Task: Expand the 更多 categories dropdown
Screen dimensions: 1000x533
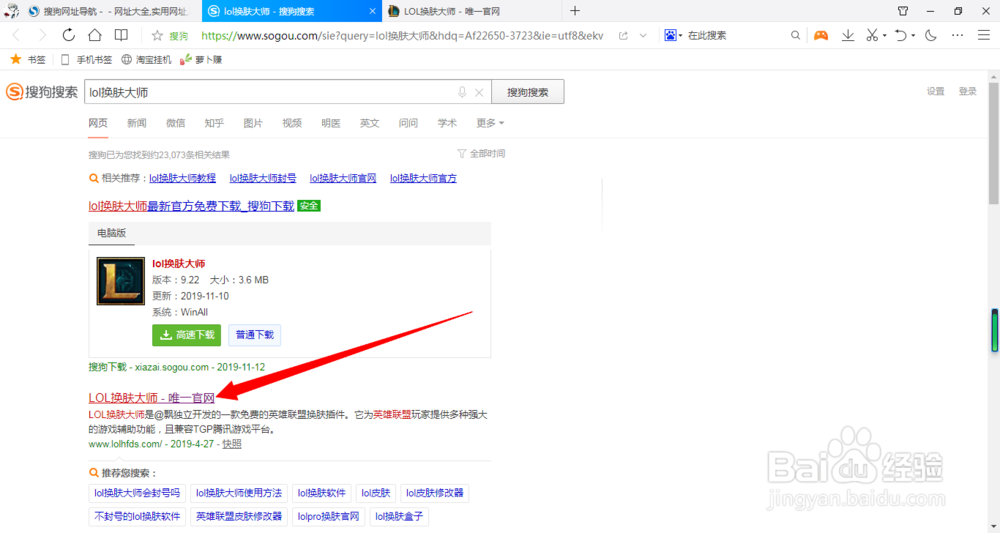Action: tap(490, 123)
